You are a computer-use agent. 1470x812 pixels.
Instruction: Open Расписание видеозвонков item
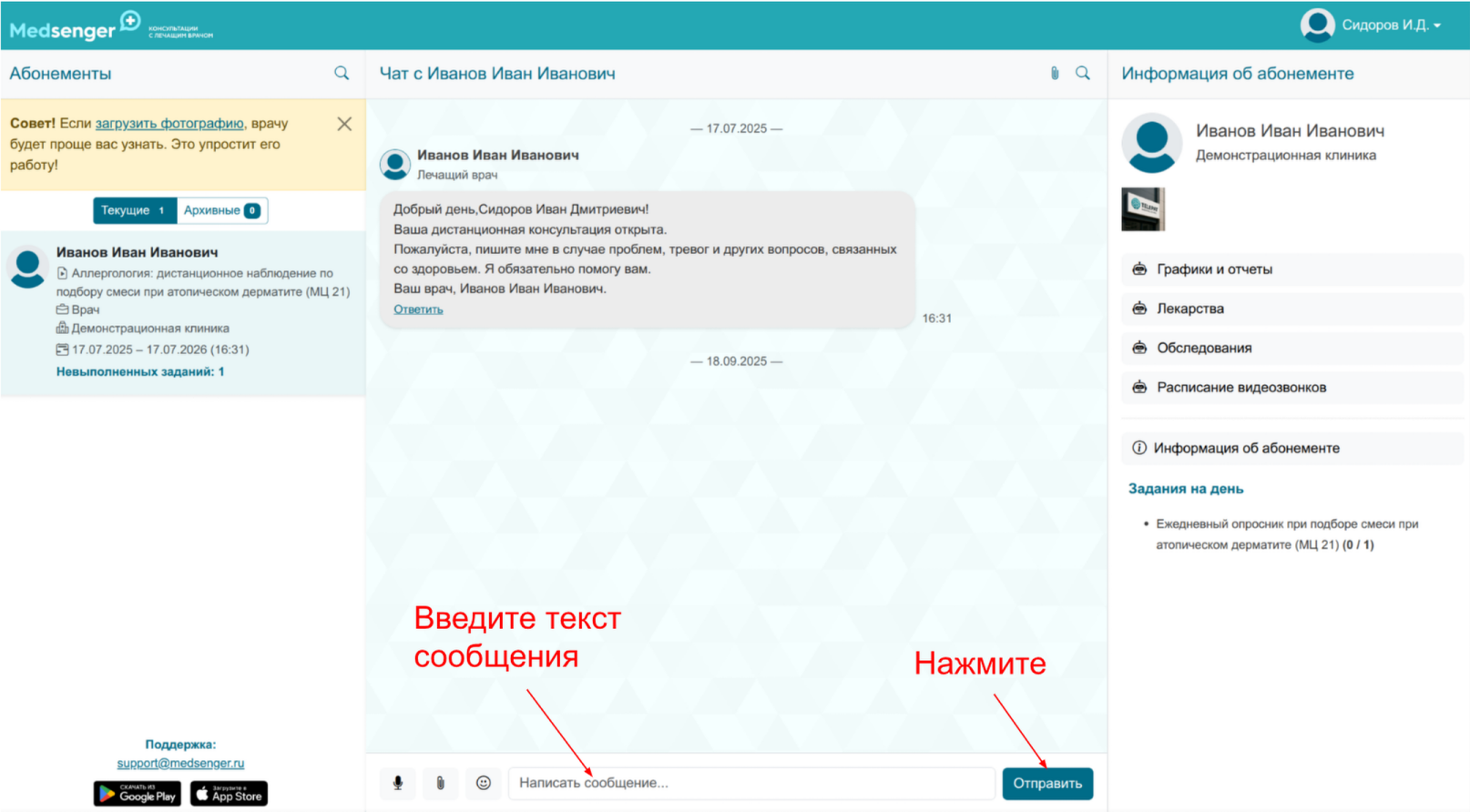1240,388
